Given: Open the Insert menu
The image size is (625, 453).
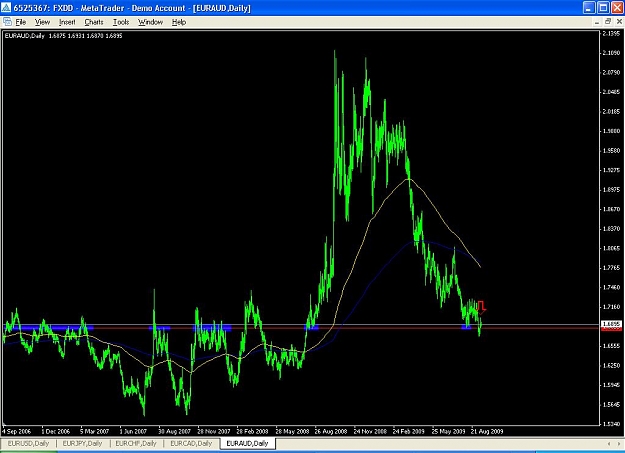Looking at the screenshot, I should coord(67,22).
